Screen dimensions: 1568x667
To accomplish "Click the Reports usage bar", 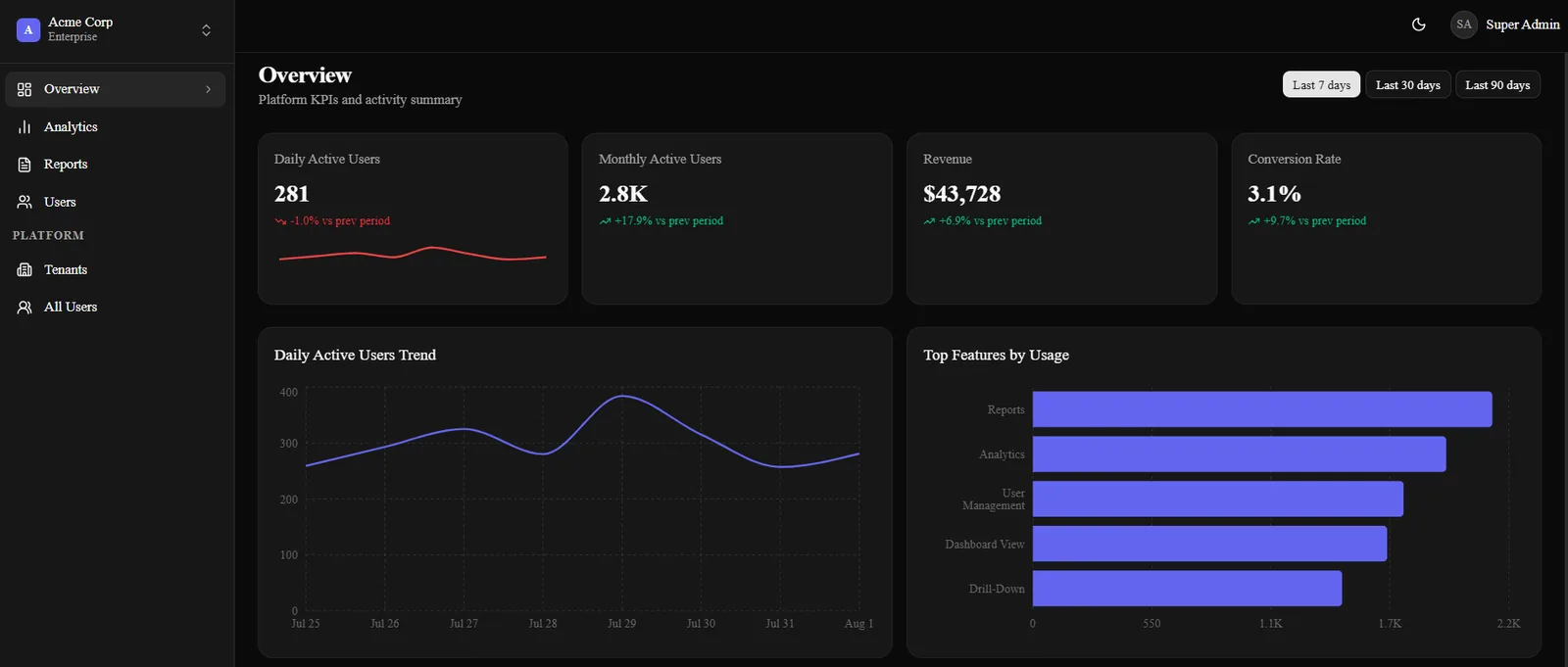I will (1262, 409).
